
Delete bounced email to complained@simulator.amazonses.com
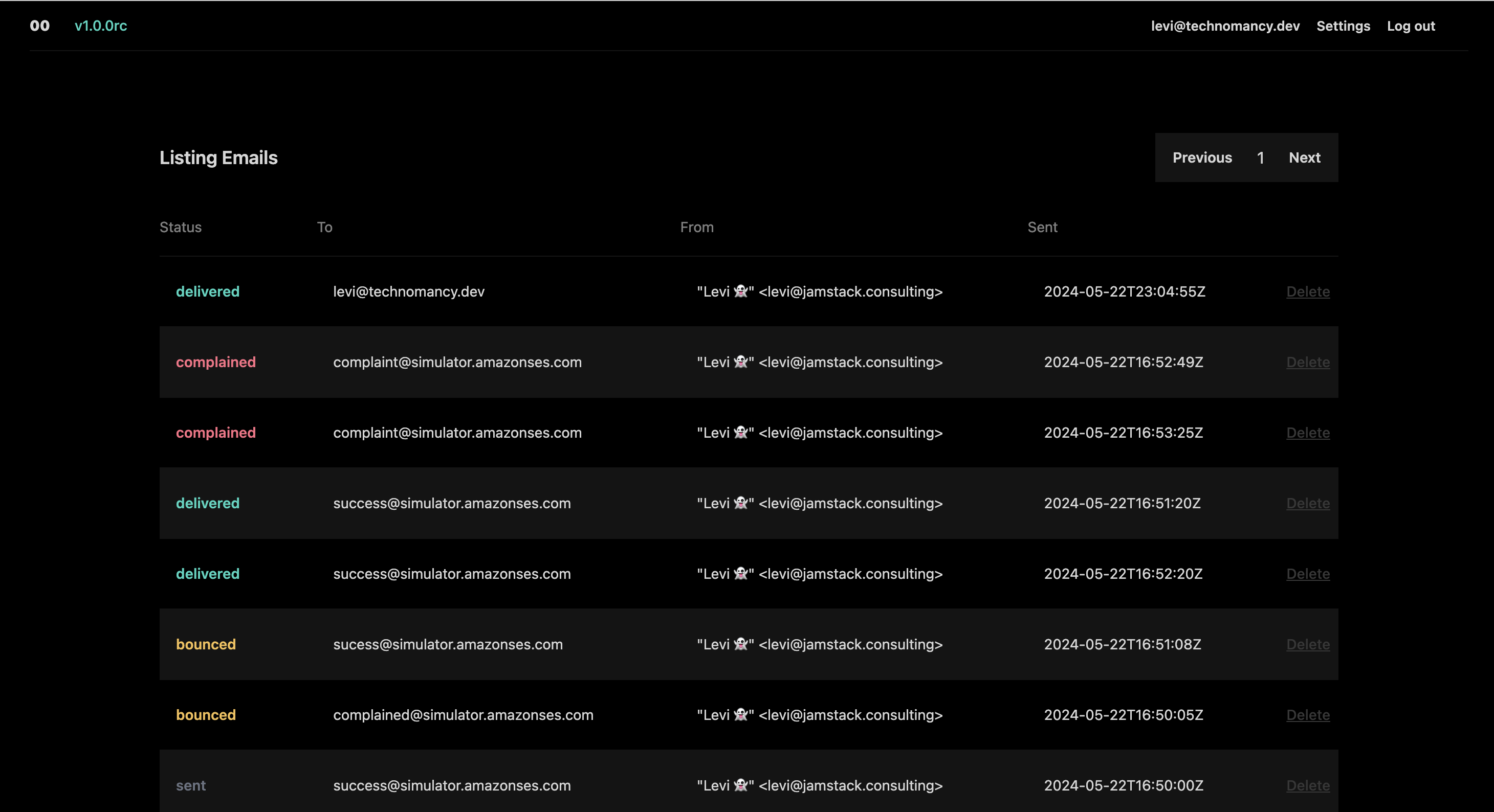click(x=1307, y=715)
